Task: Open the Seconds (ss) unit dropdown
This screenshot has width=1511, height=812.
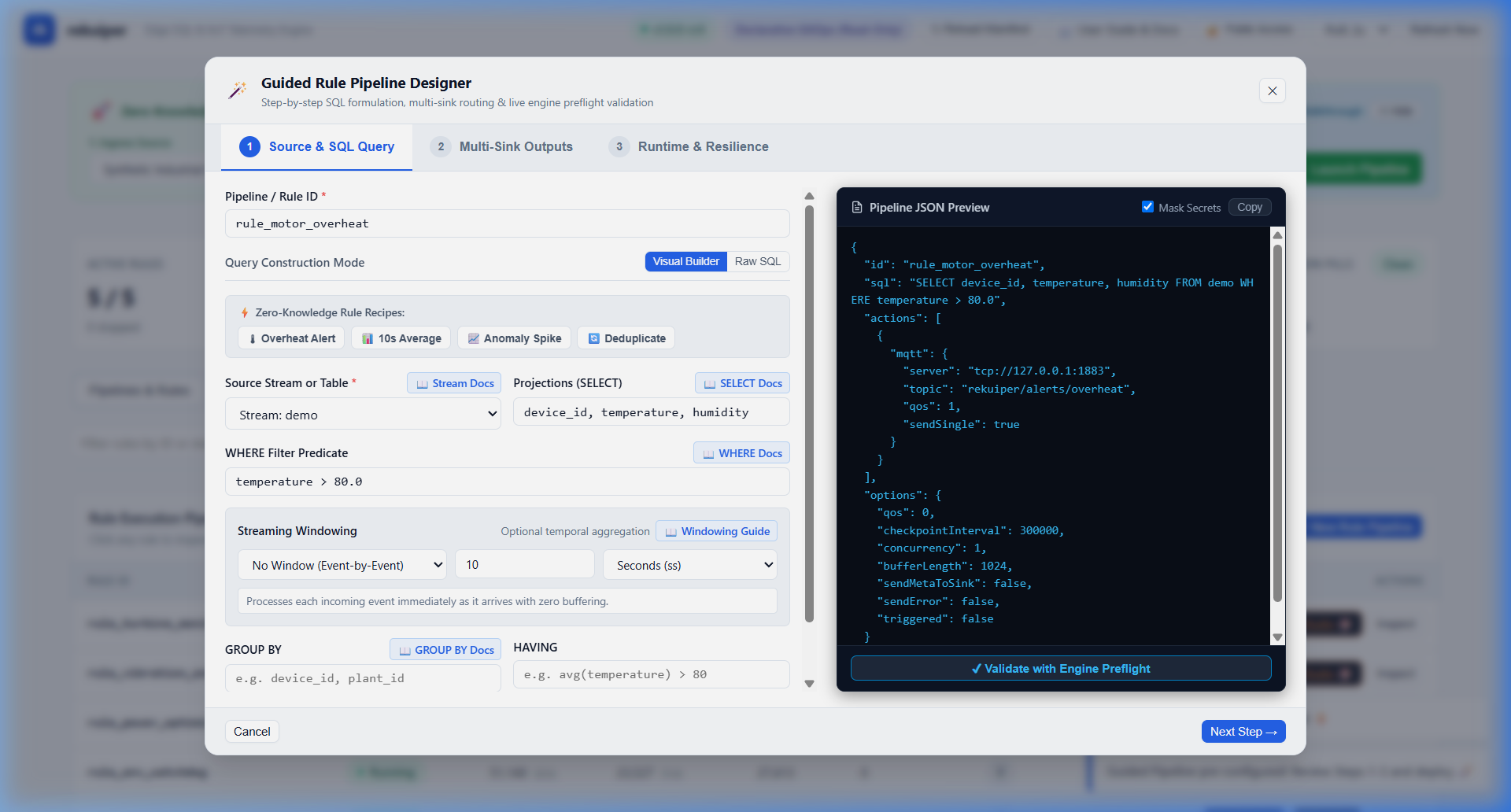Action: click(690, 565)
